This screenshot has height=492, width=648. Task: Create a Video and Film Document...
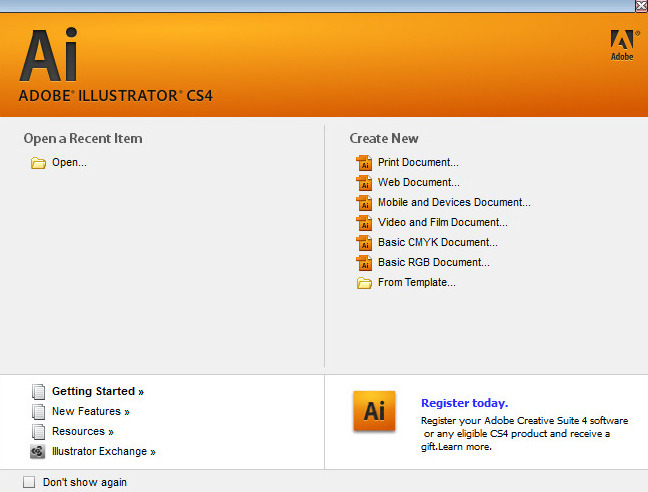(443, 222)
